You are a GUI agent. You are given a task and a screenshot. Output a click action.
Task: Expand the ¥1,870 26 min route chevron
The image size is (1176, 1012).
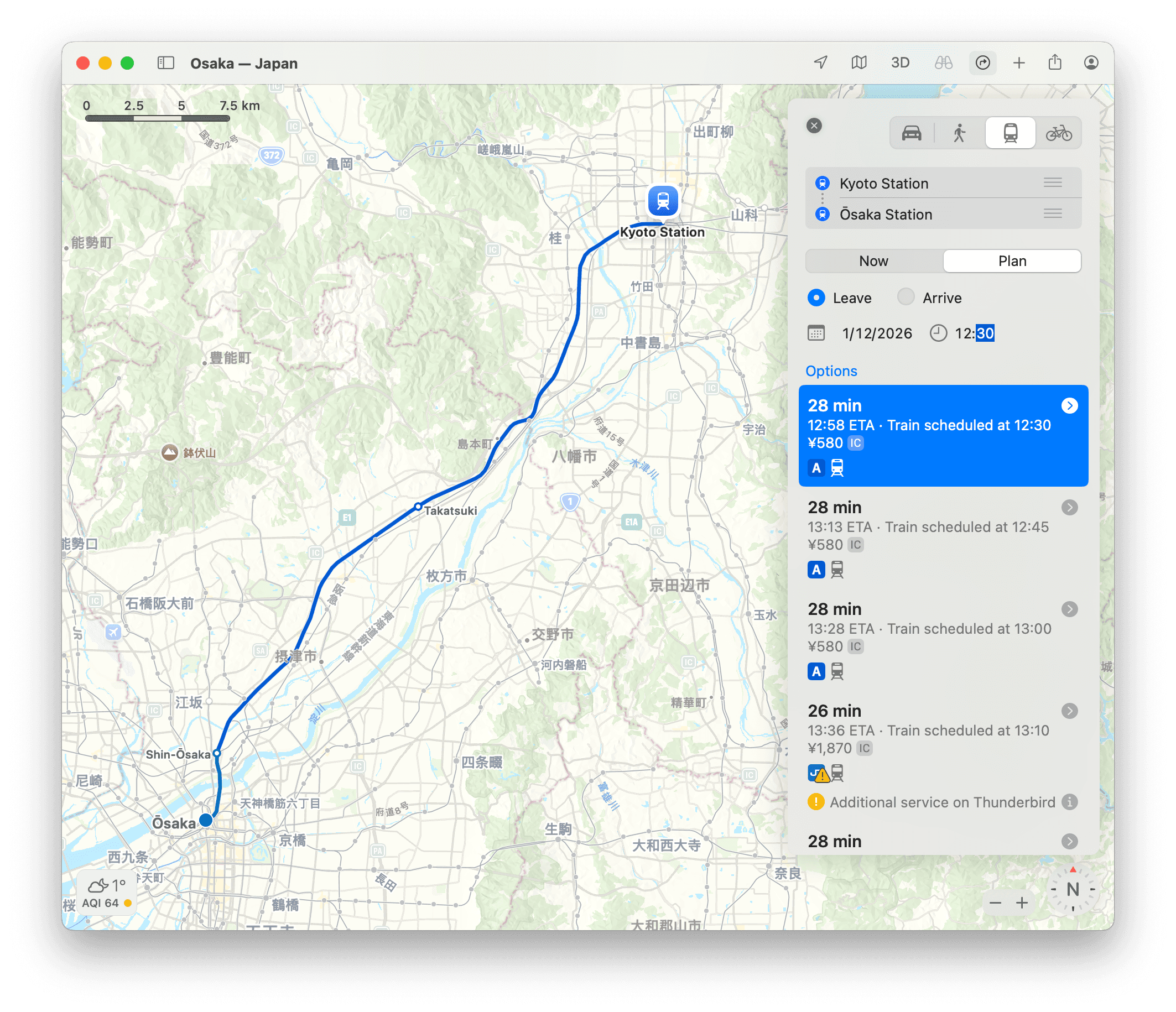click(x=1069, y=711)
